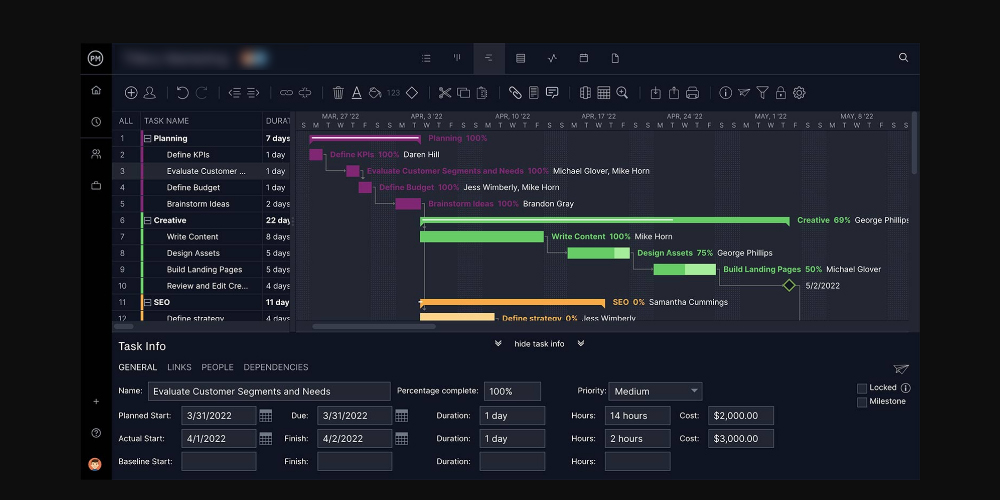Image resolution: width=1000 pixels, height=500 pixels.
Task: Collapse the Creative task group
Action: click(x=147, y=221)
